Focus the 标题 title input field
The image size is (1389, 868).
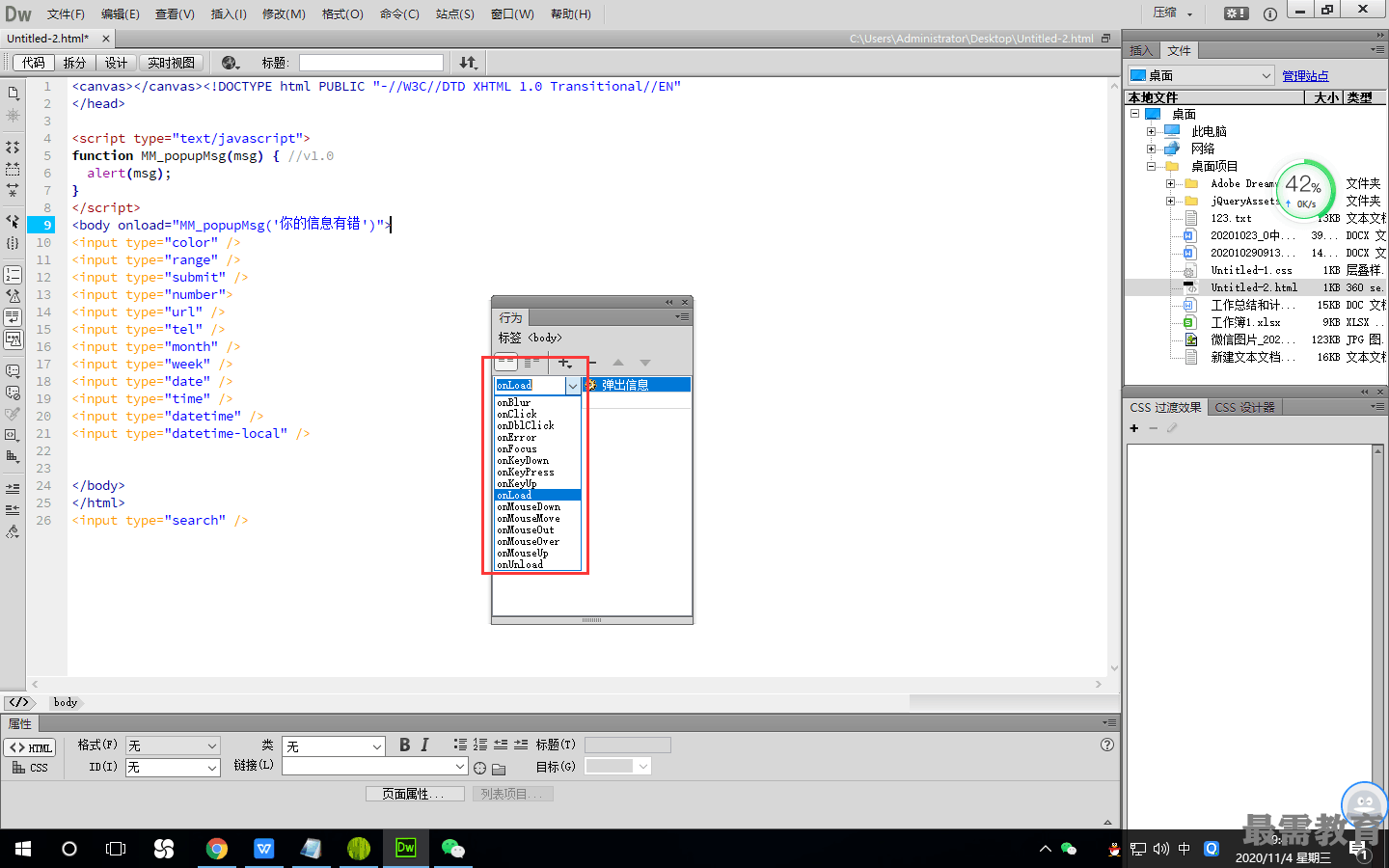pos(370,63)
